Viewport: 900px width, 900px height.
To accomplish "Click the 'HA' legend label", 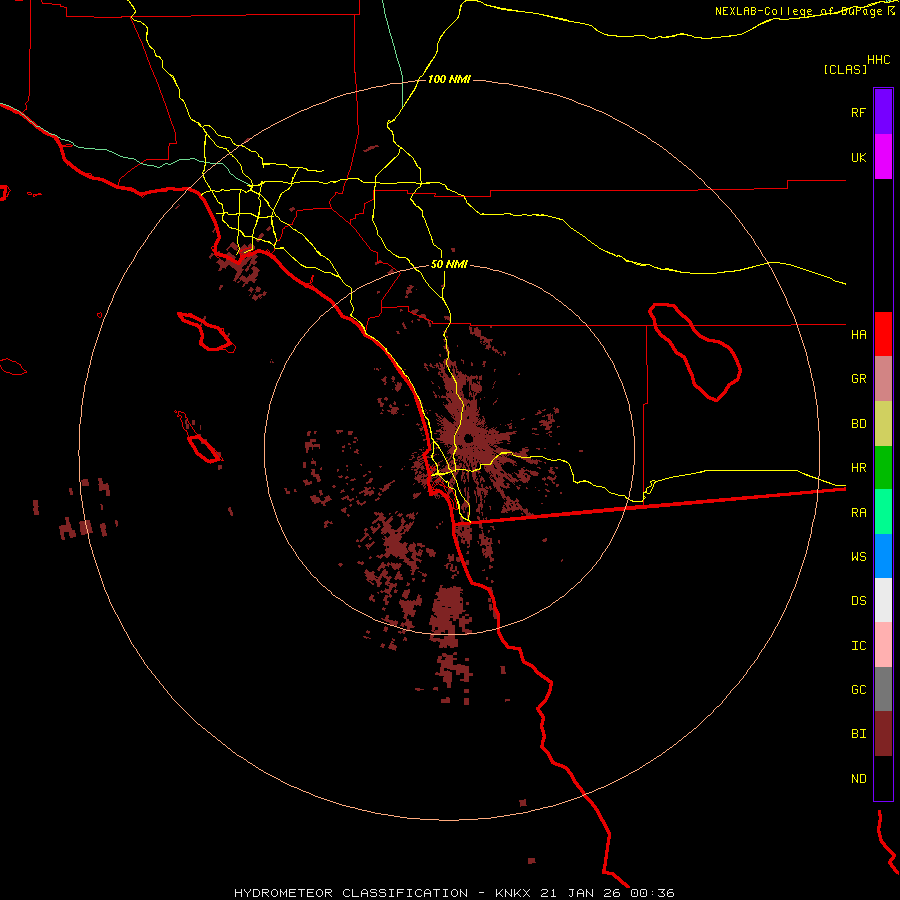I will [859, 334].
